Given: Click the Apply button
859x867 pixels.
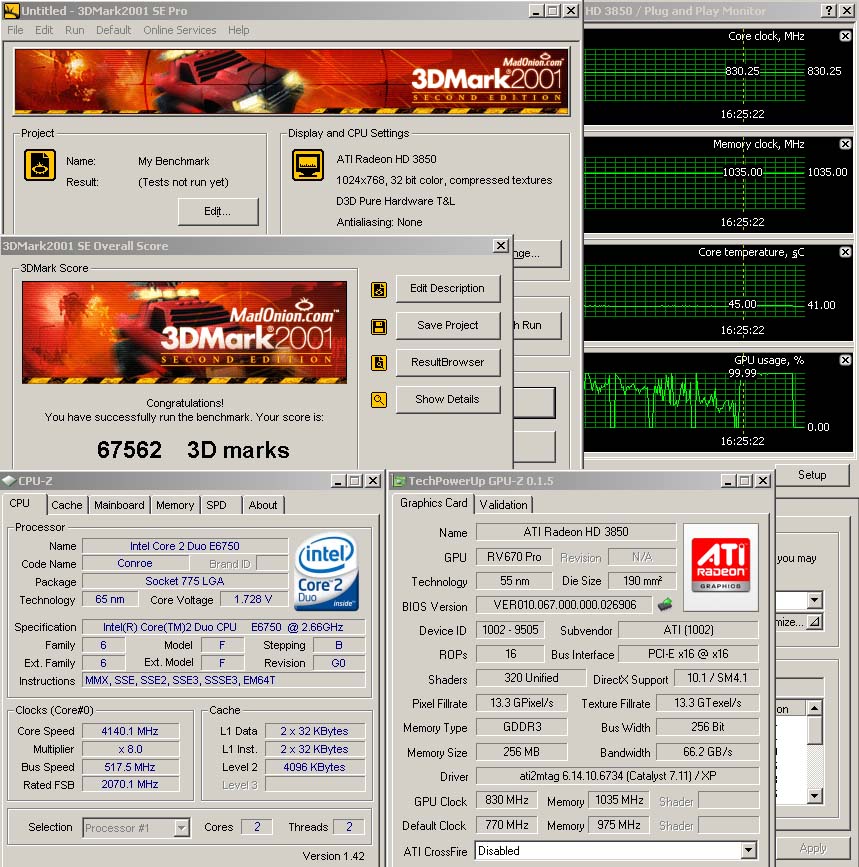Looking at the screenshot, I should click(x=813, y=848).
